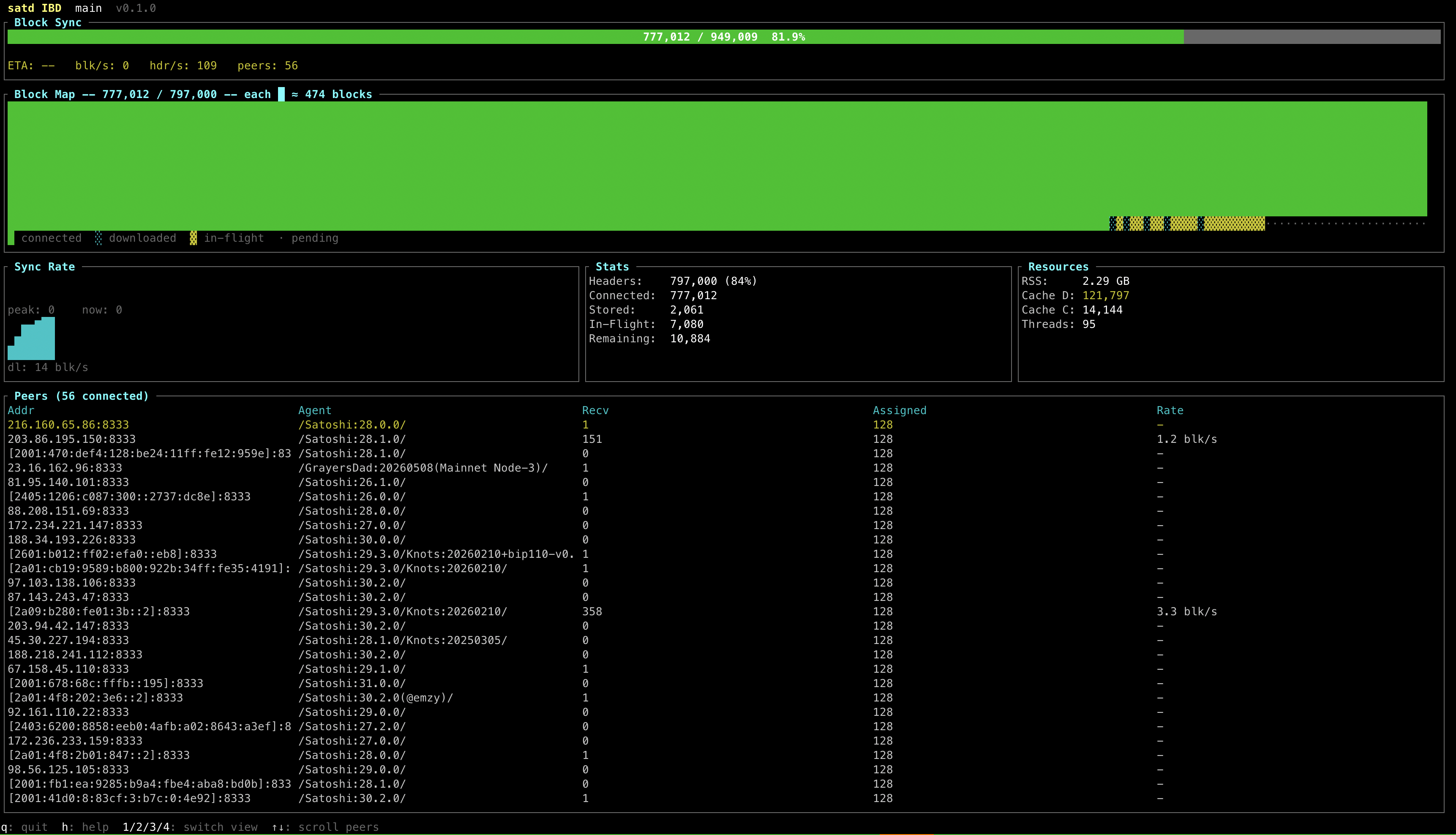
Task: Select peer 216.160.65.86:8333
Action: pyautogui.click(x=724, y=425)
